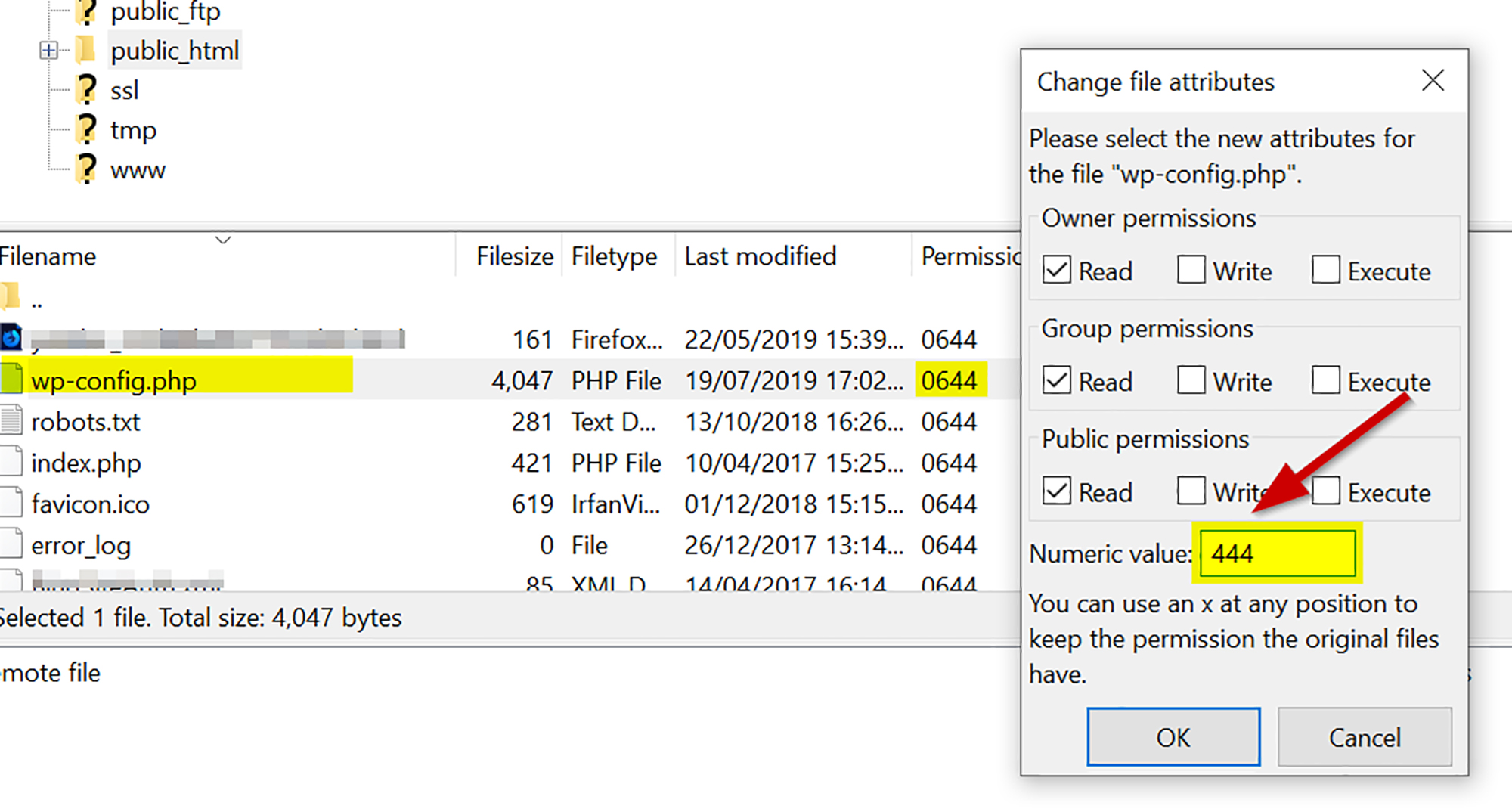Toggle Filename sort direction arrow

pyautogui.click(x=223, y=240)
